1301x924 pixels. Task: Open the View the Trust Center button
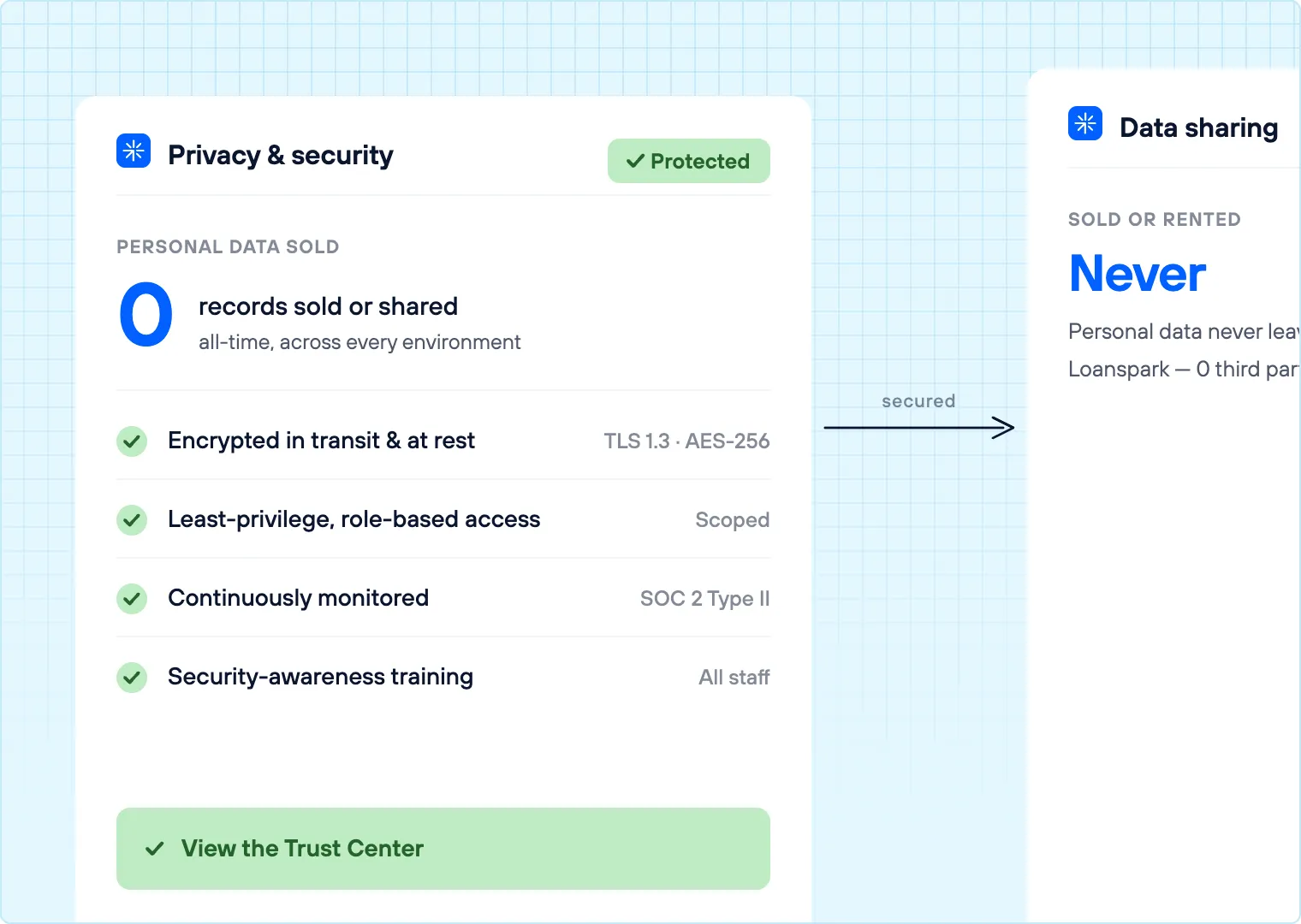tap(443, 849)
